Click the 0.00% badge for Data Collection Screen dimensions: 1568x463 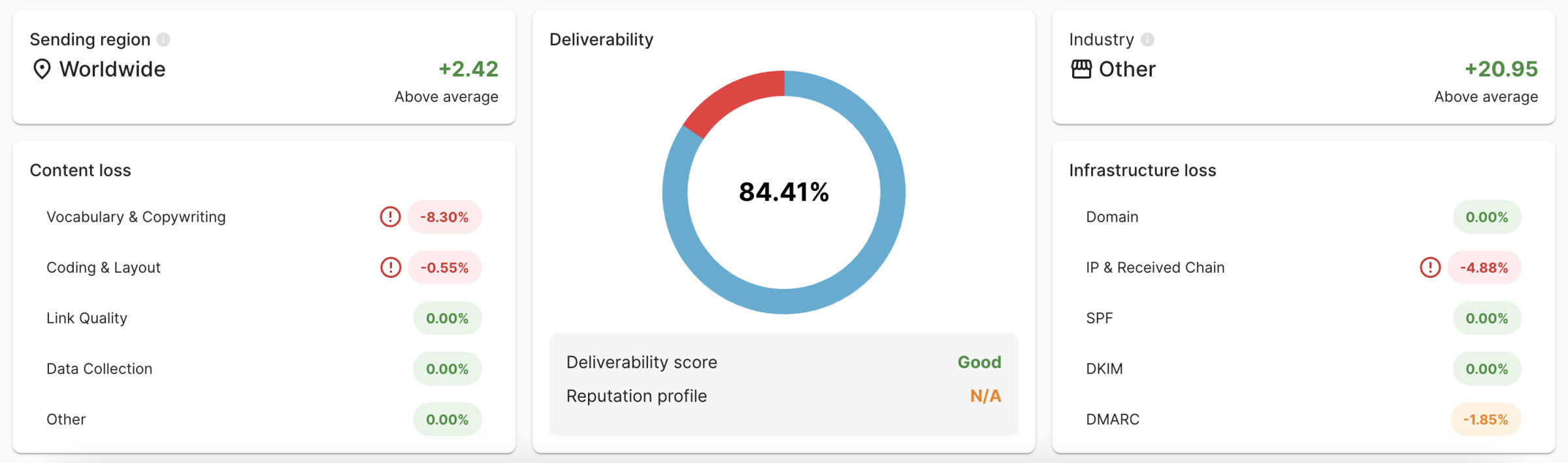point(447,368)
